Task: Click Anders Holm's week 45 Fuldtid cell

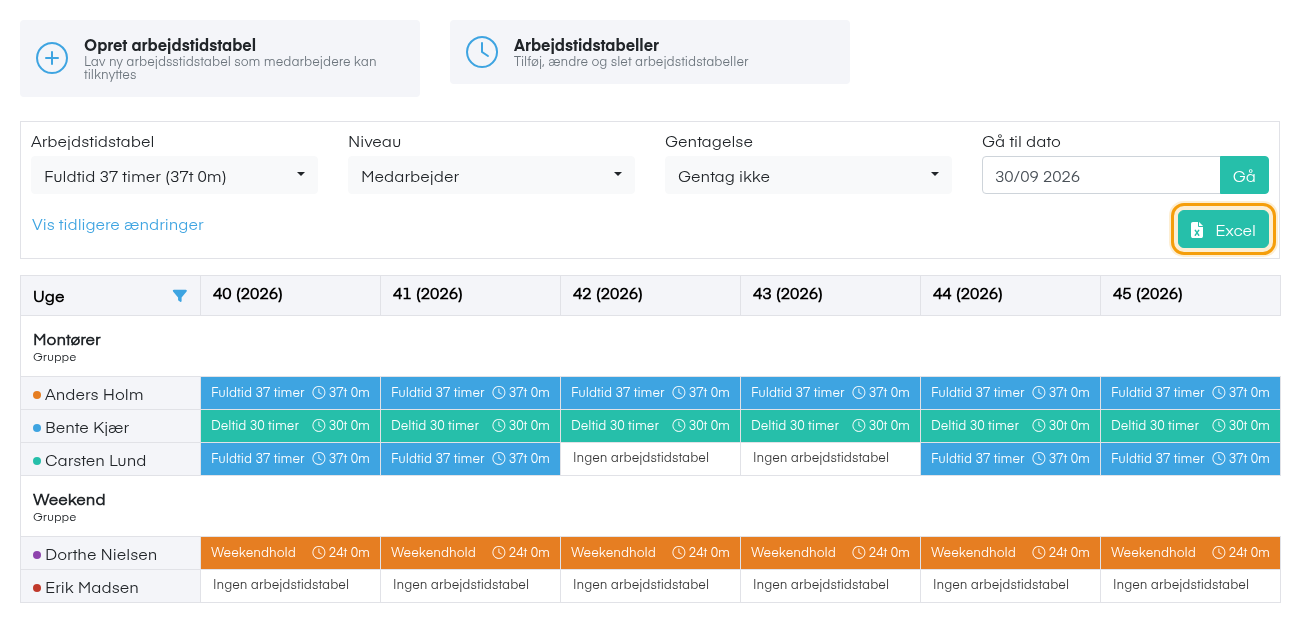Action: click(1190, 393)
